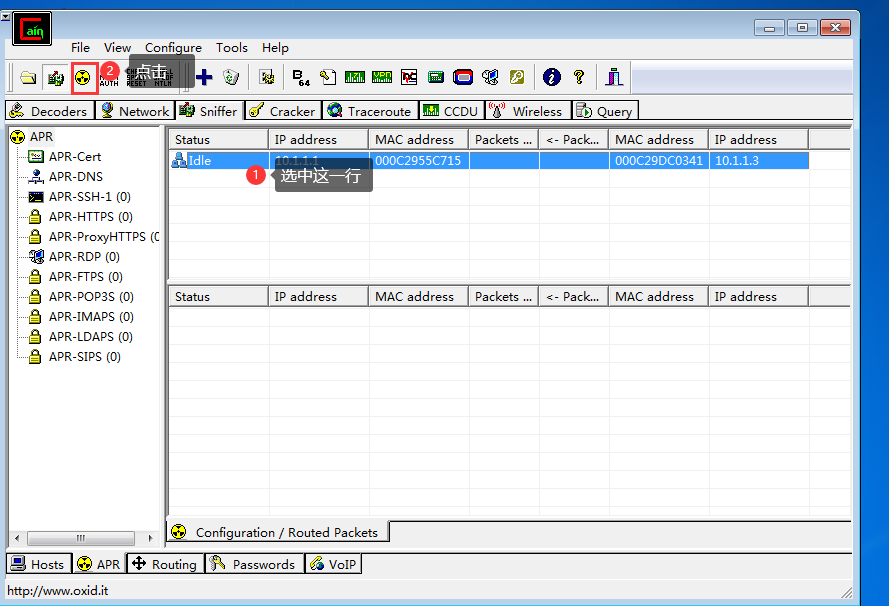Click the open folder toolbar icon
The width and height of the screenshot is (889, 606).
[x=28, y=78]
